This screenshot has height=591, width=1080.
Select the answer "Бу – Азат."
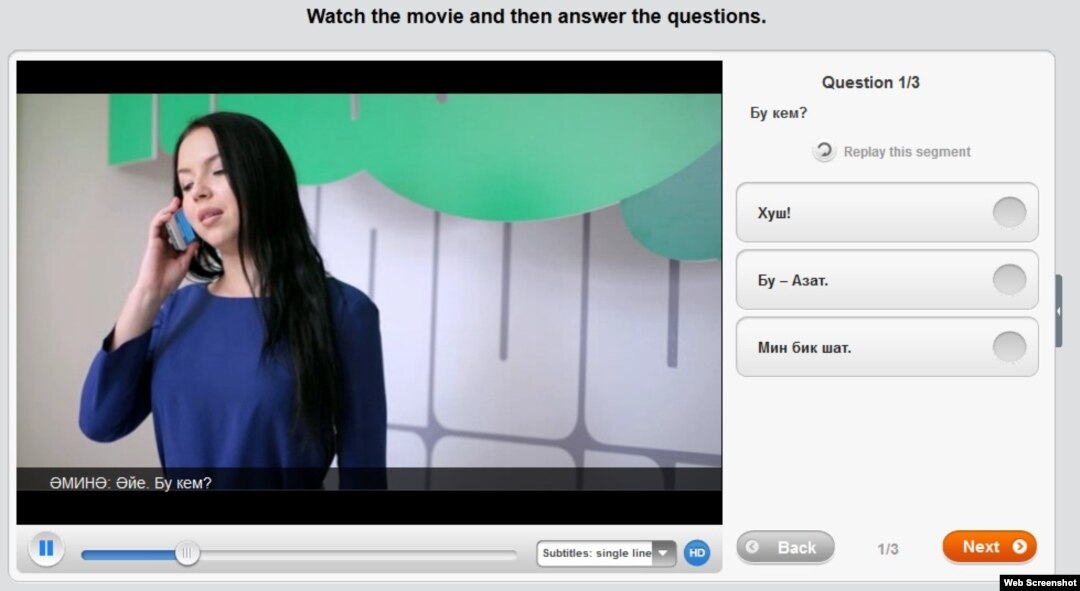(887, 280)
